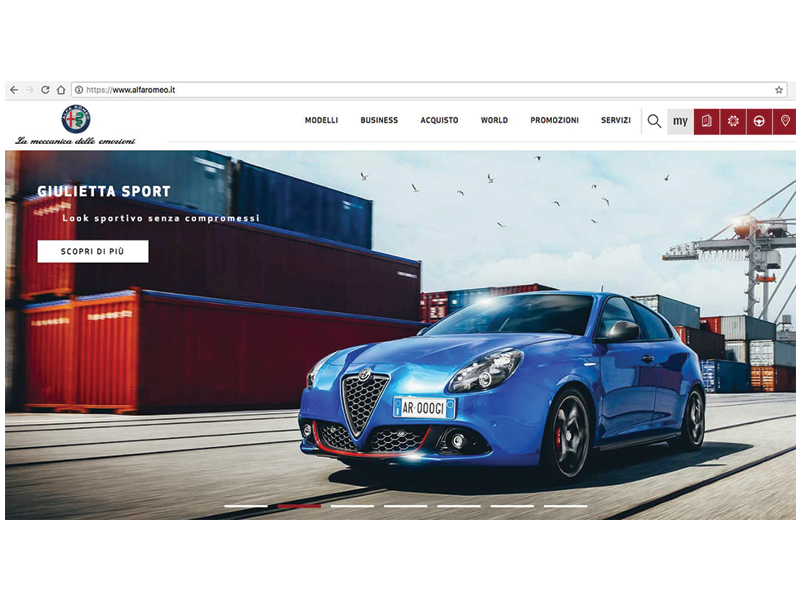
Task: Bookmark page with the star icon
Action: [779, 90]
